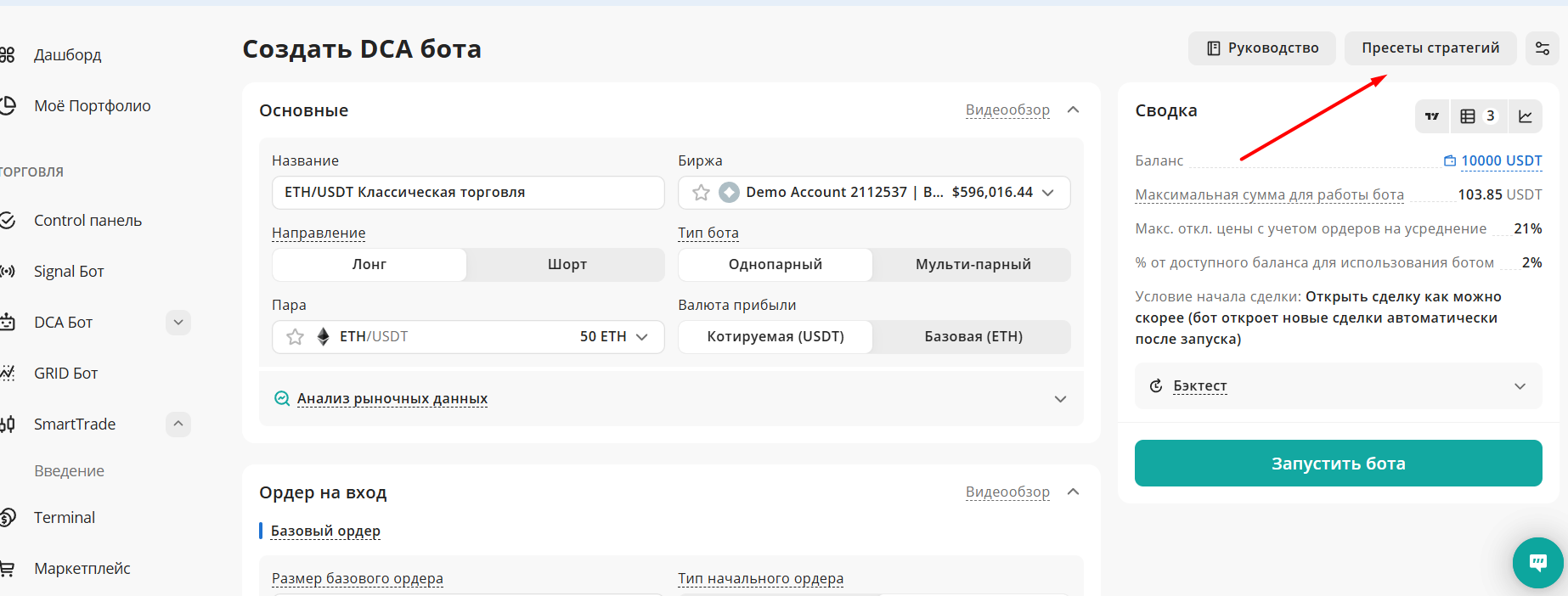Click the wallet icon next to 10000 USDT
1568x596 pixels.
coord(1449,160)
